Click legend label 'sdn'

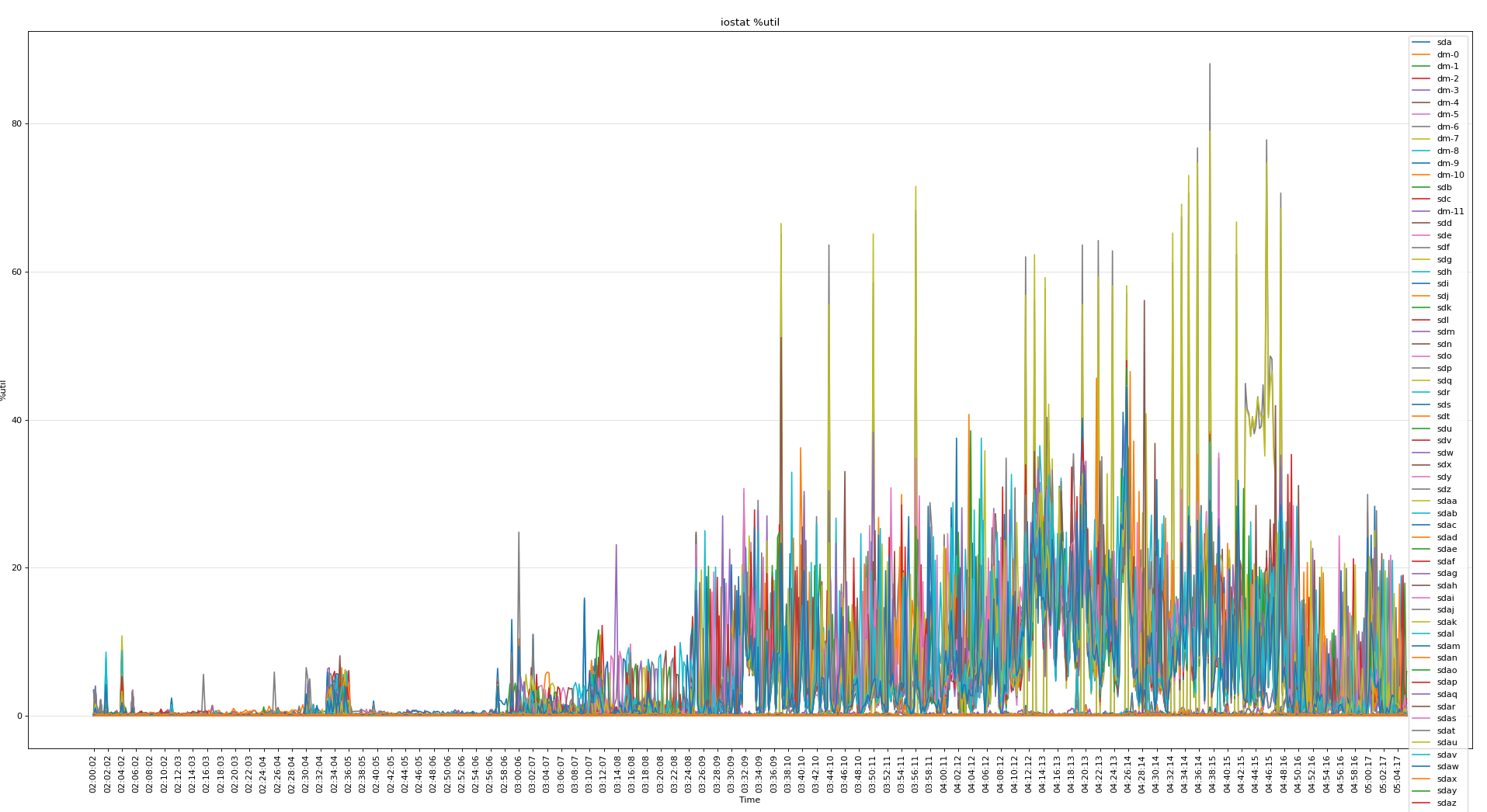tap(1444, 344)
